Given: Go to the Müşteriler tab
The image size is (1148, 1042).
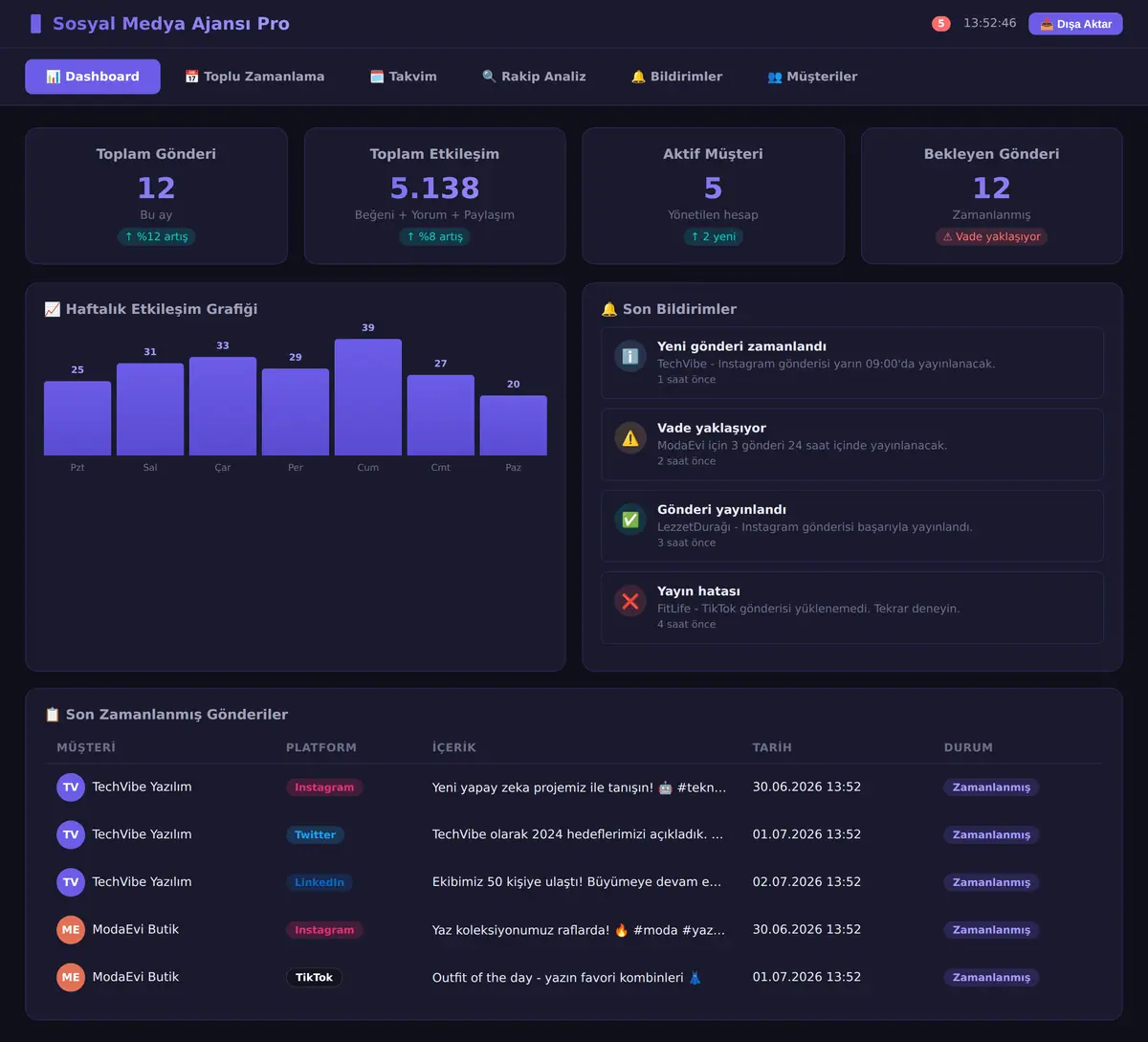Looking at the screenshot, I should (x=812, y=77).
